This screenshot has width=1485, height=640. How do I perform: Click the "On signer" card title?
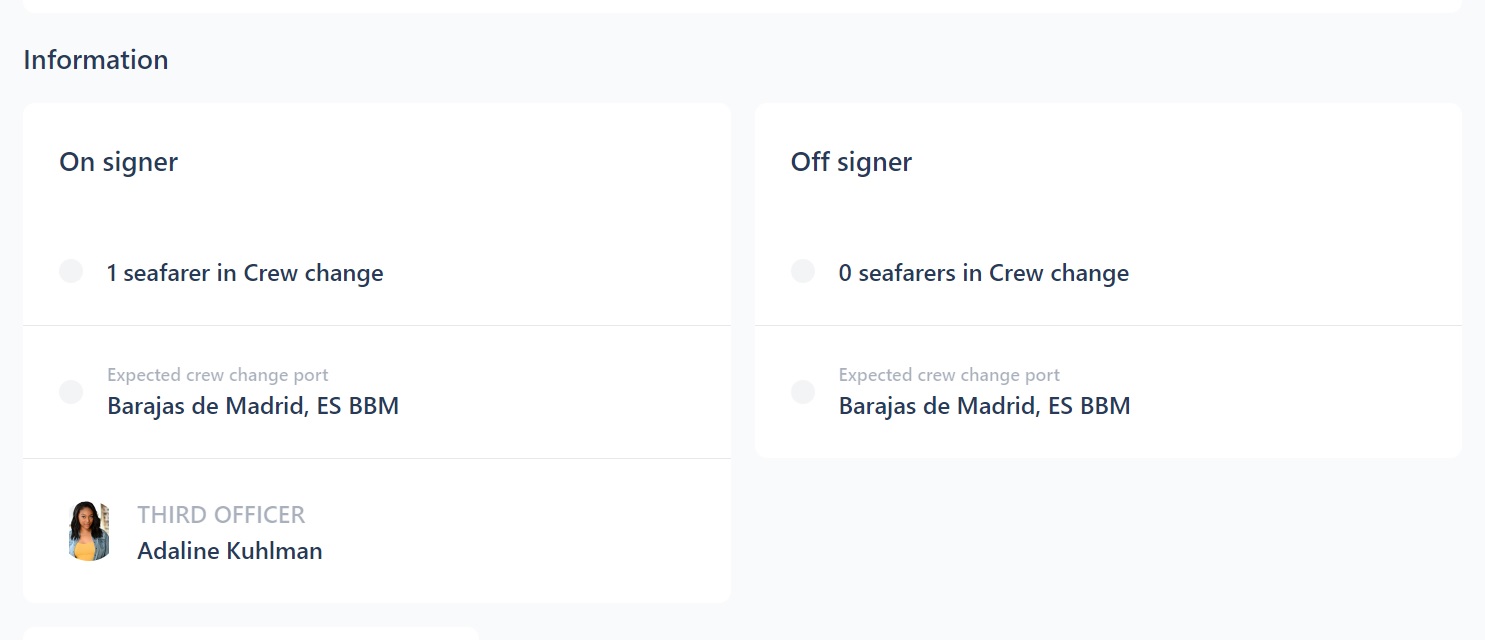pos(118,162)
